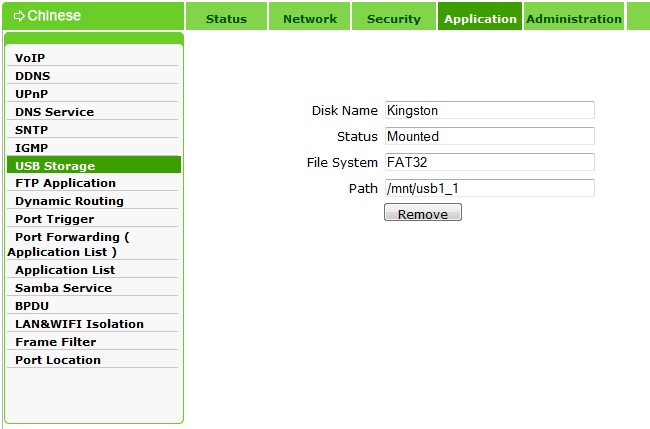Open FTP Application in sidebar
Screen dimensions: 650x429
pyautogui.click(x=66, y=183)
